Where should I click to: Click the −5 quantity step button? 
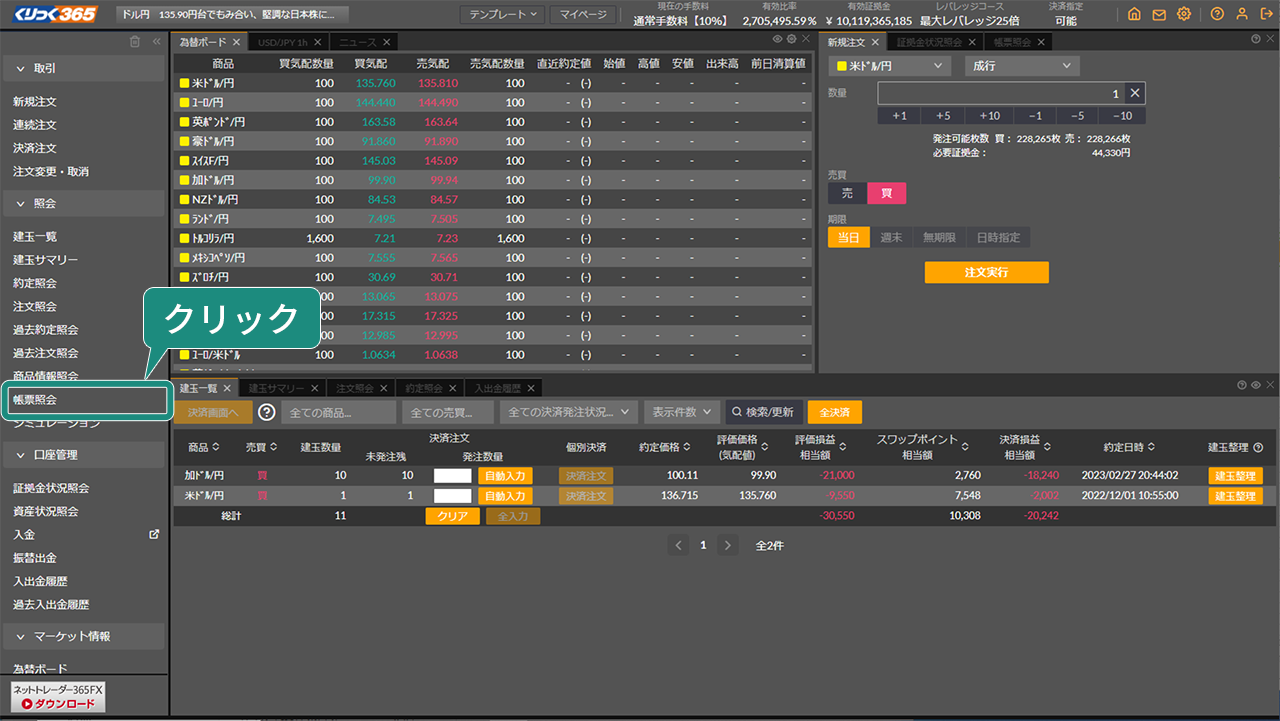click(1077, 116)
